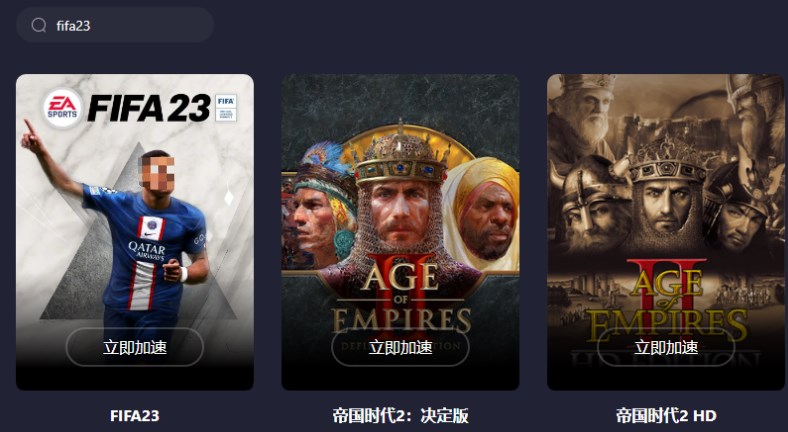
Task: Click the FIFA 23 title logo text
Action: [149, 108]
